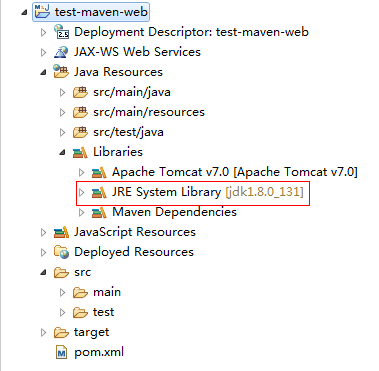The image size is (379, 371).
Task: Expand the src/main/resources source folder
Action: coord(62,112)
